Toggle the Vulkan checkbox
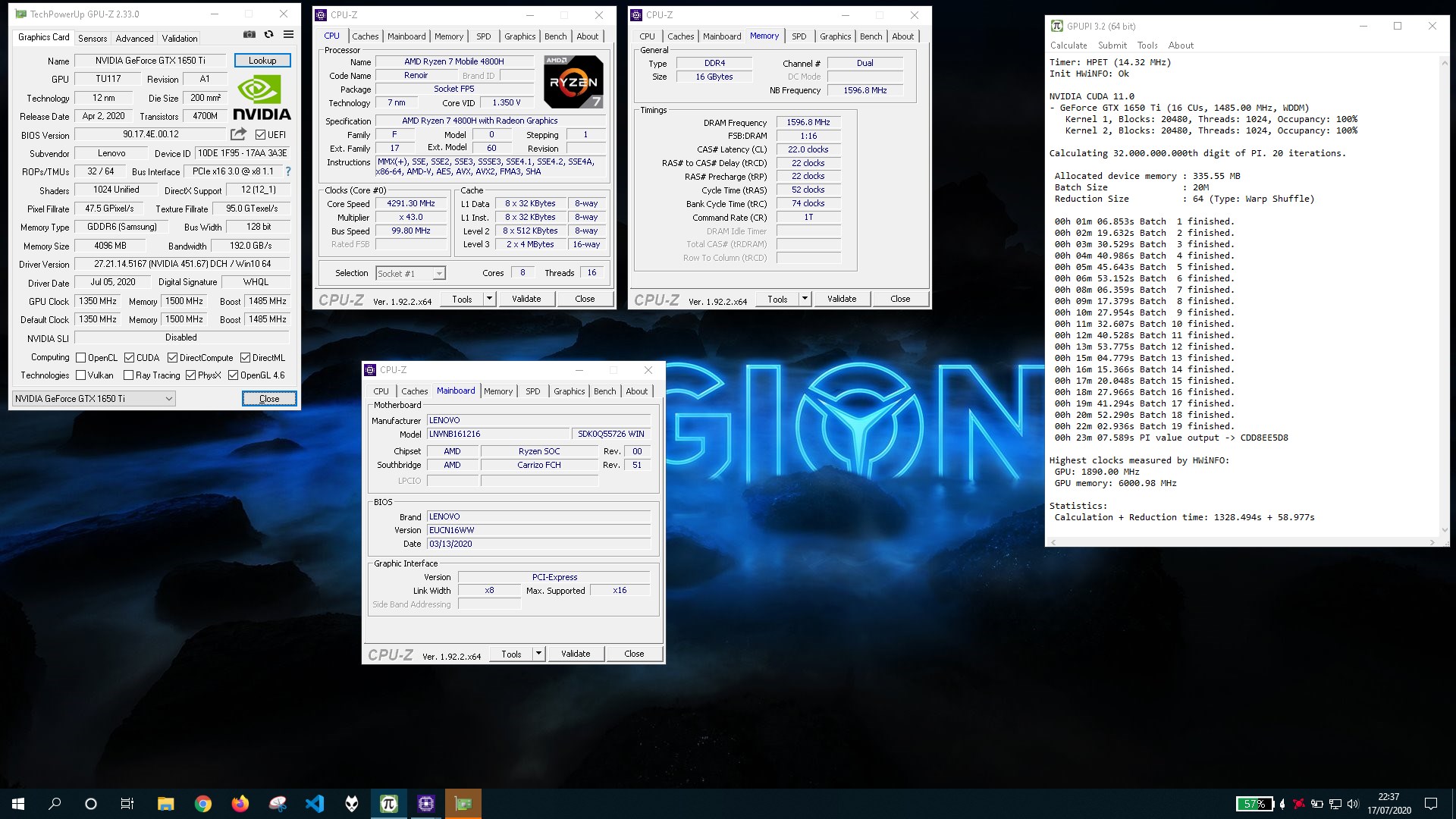Viewport: 1456px width, 819px height. pos(80,375)
